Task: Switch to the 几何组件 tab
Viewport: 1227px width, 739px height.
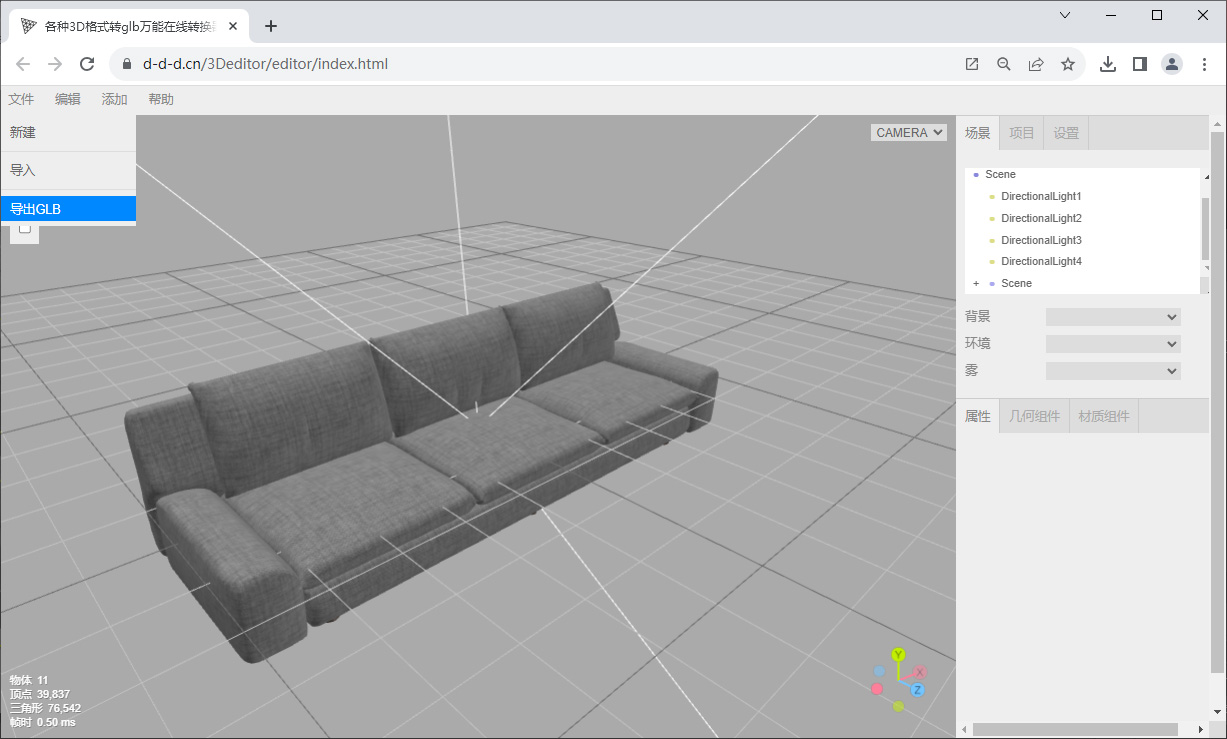Action: [1034, 416]
